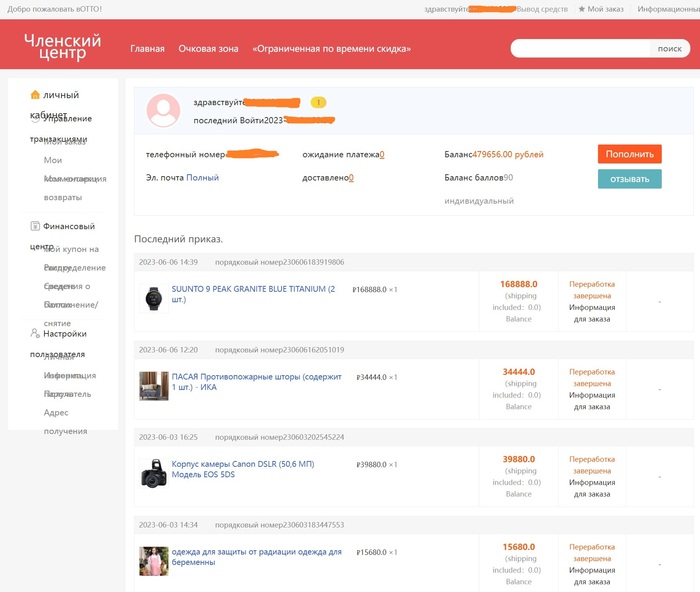Open Информация для заказа for SUUNTO order
Viewport: 700px width, 592px height.
(592, 313)
